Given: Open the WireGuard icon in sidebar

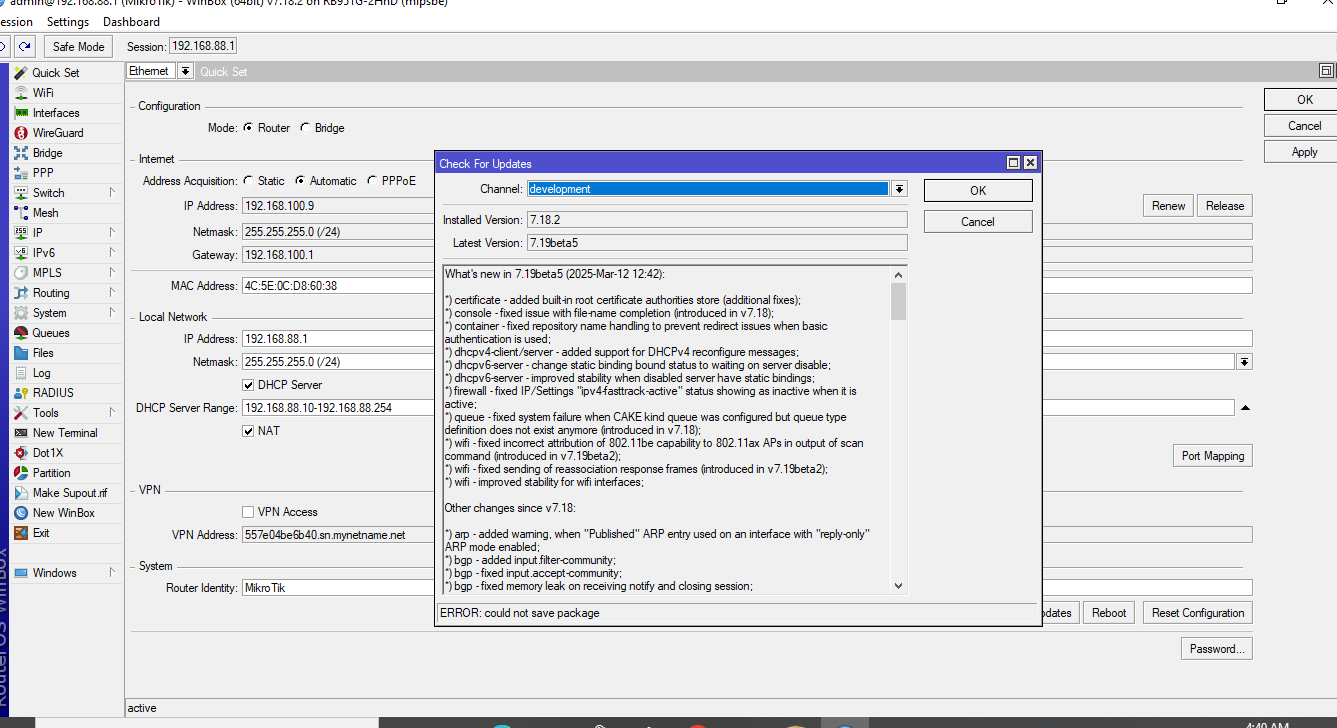Looking at the screenshot, I should [x=21, y=133].
